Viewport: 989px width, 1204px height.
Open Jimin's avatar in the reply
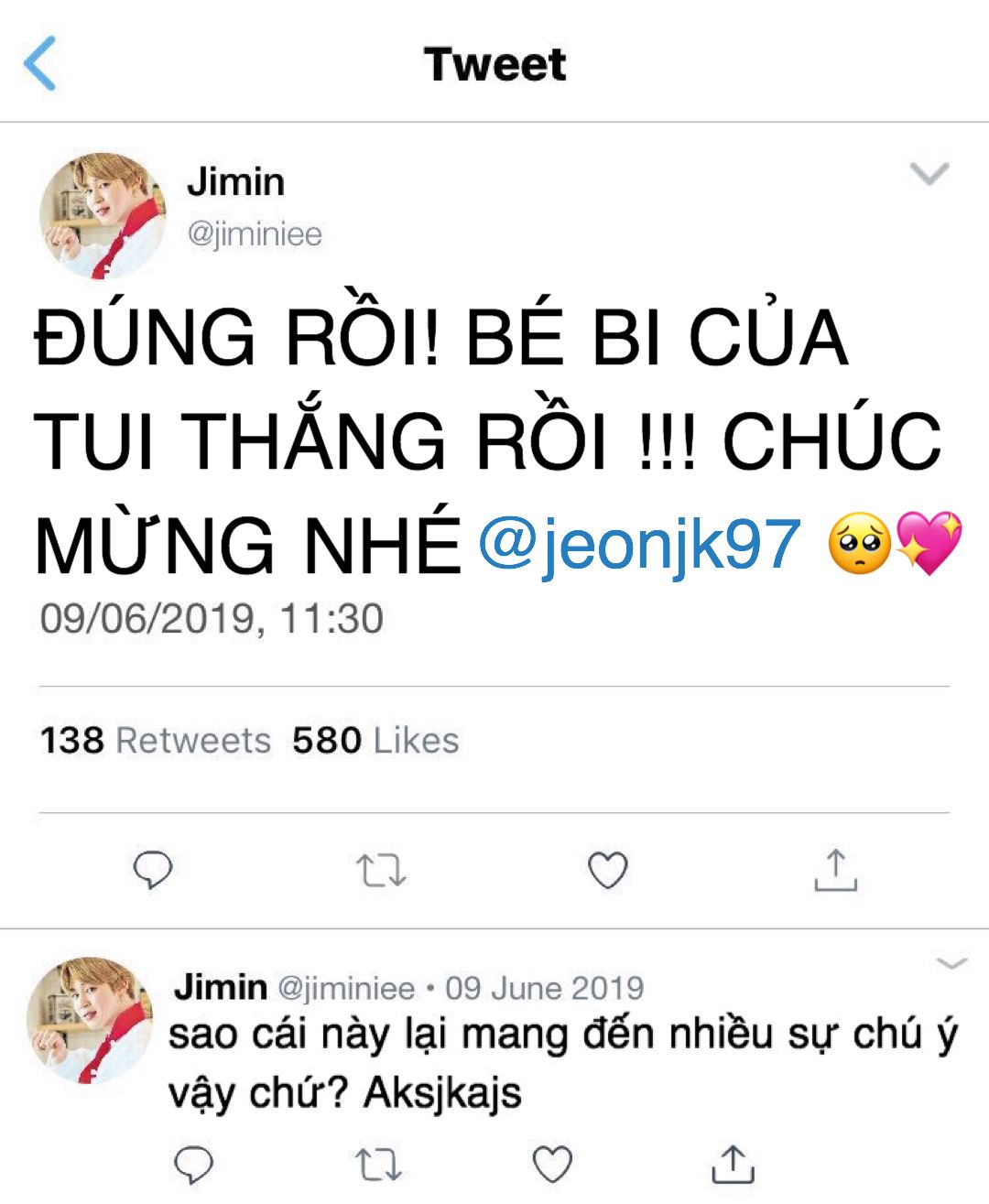pos(90,1021)
